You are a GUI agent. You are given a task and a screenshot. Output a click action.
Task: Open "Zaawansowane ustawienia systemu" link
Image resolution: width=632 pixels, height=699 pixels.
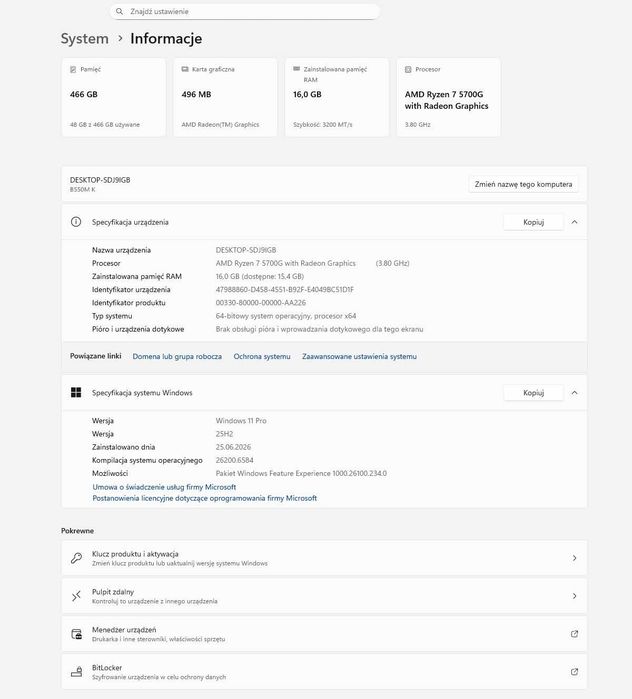(359, 357)
